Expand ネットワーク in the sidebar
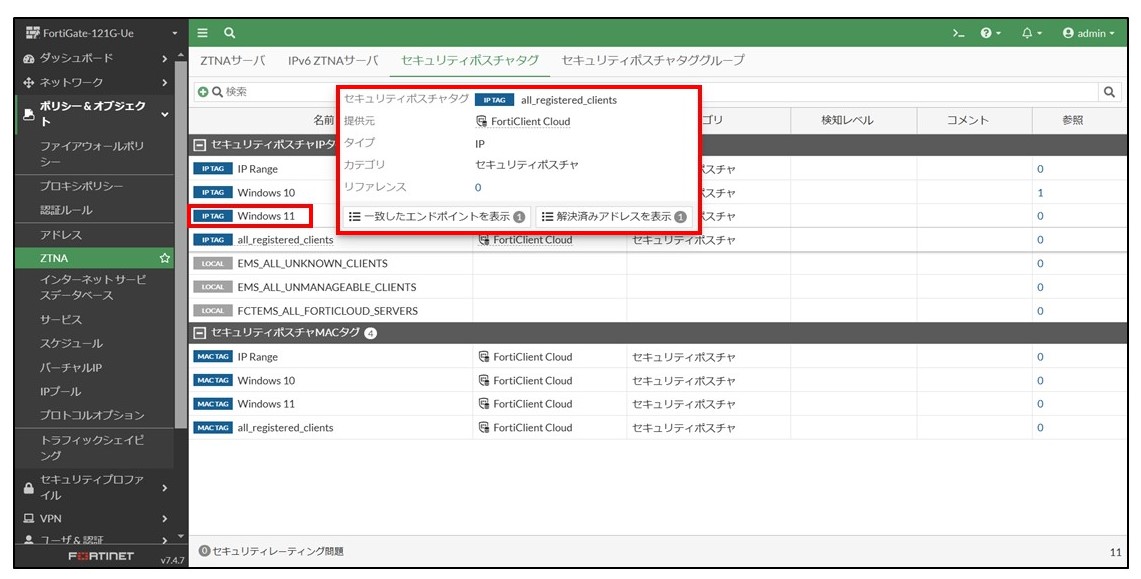Viewport: 1141px width, 579px height. point(95,82)
